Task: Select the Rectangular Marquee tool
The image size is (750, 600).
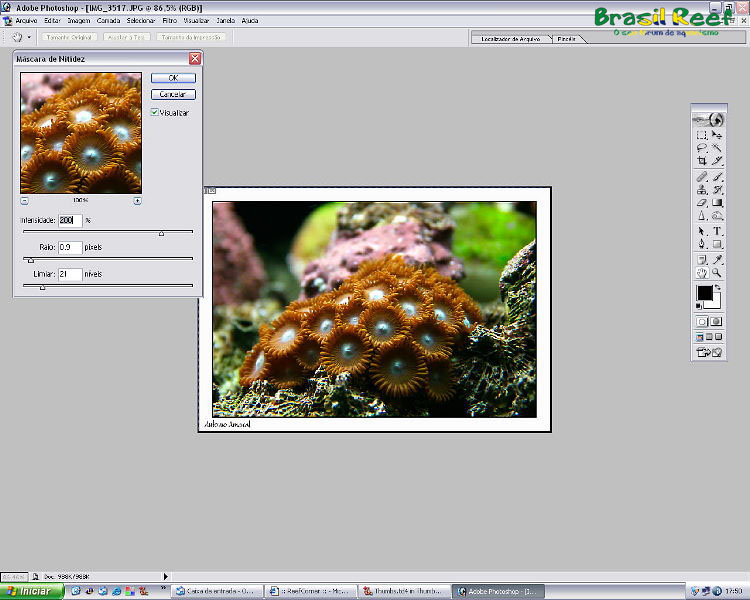Action: (702, 134)
